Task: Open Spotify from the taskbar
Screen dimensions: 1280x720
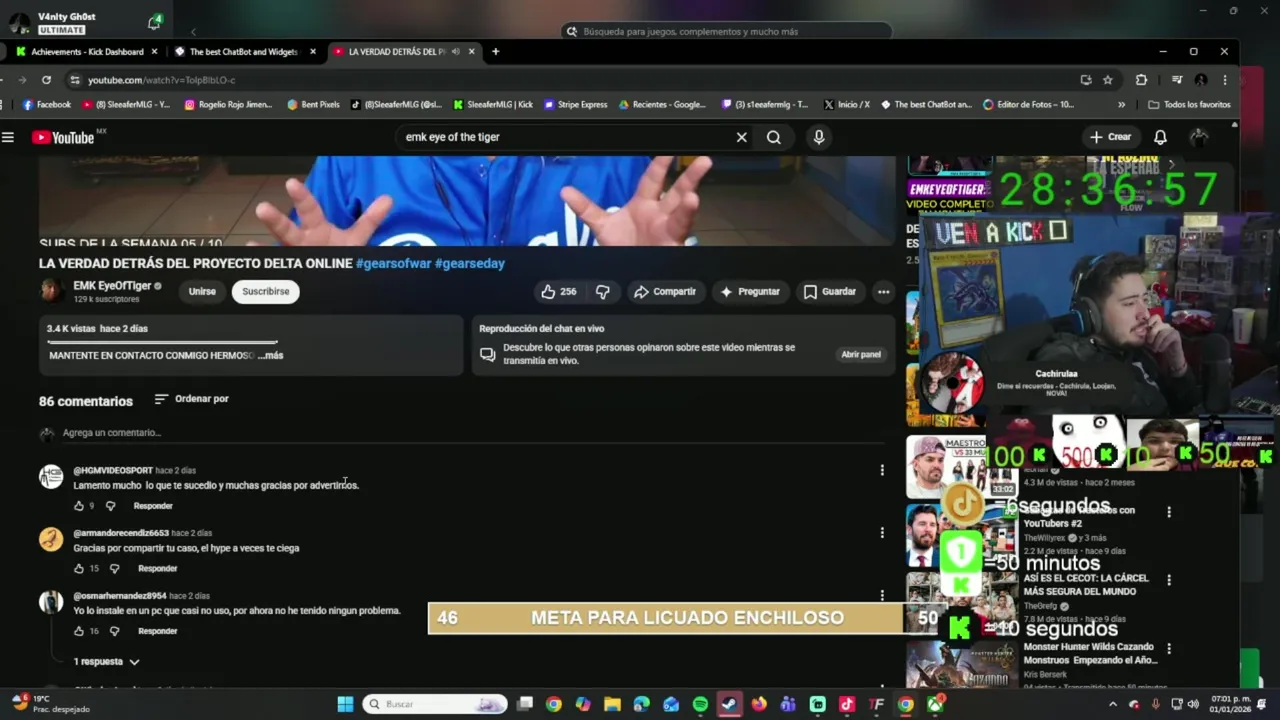Action: pyautogui.click(x=700, y=705)
